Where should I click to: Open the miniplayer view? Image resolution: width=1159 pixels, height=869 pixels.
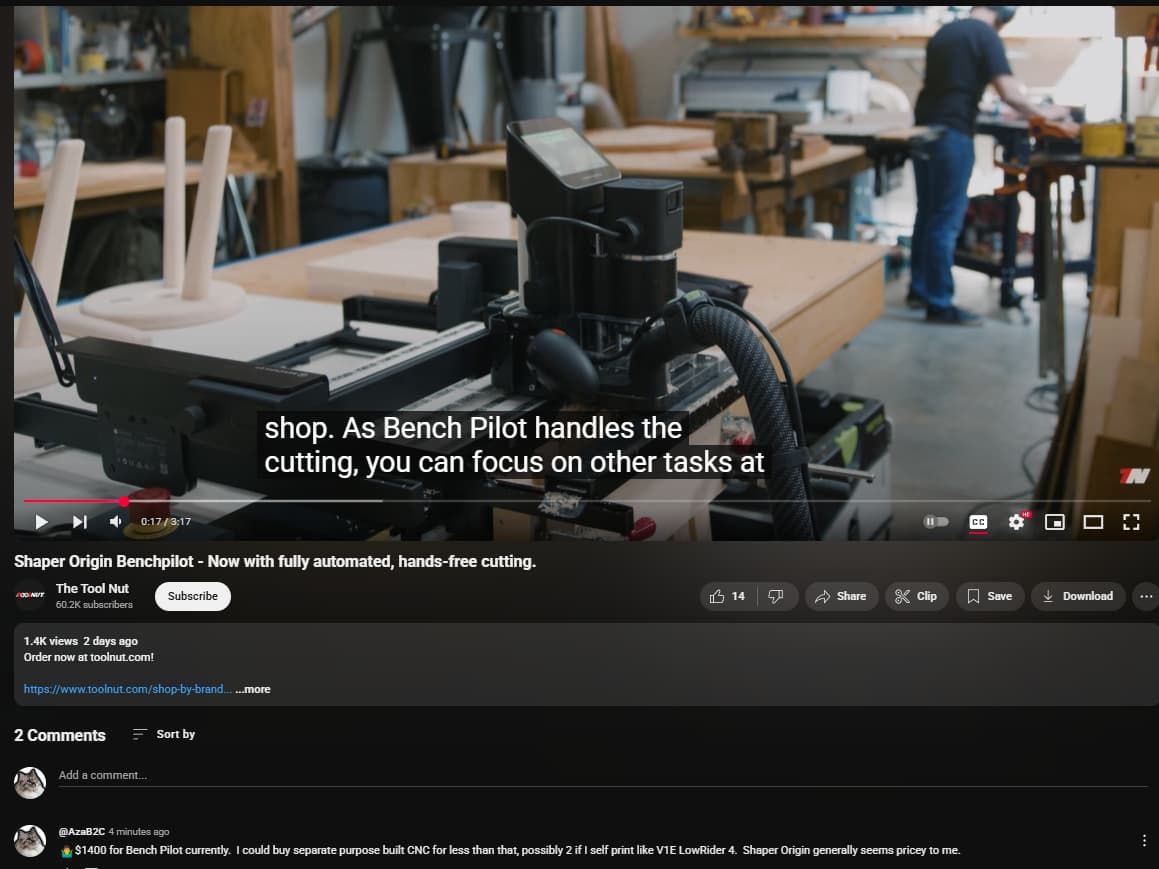coord(1055,522)
